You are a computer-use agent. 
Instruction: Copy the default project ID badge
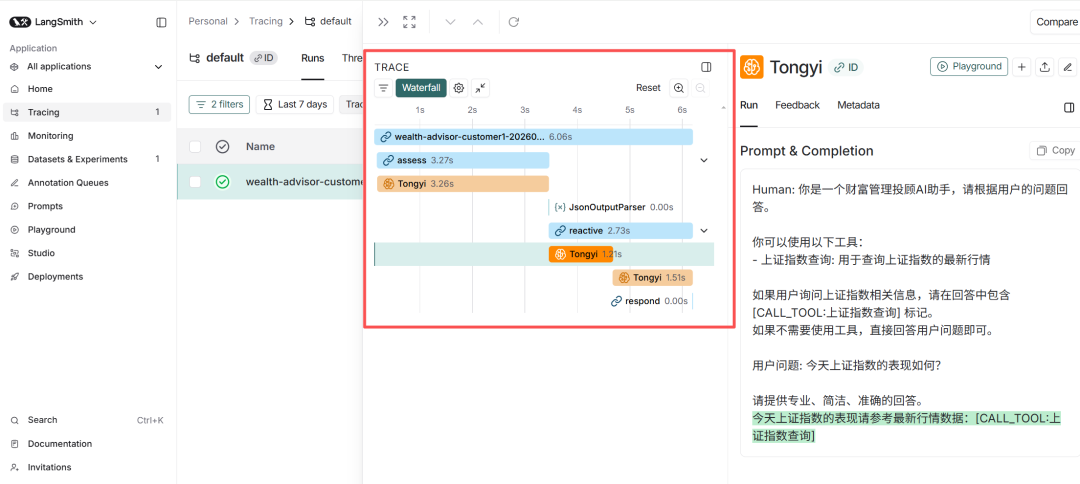pyautogui.click(x=263, y=58)
